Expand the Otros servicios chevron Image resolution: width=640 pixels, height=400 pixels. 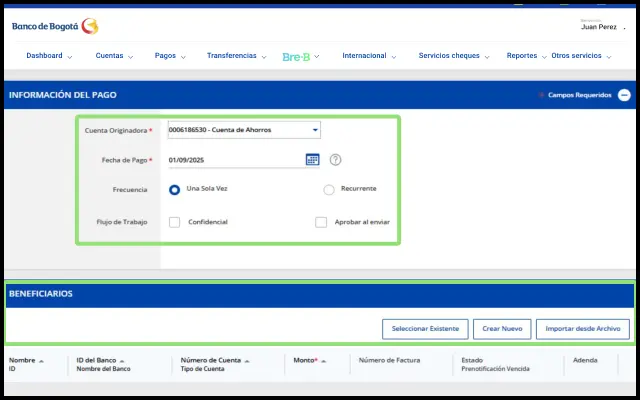[609, 57]
